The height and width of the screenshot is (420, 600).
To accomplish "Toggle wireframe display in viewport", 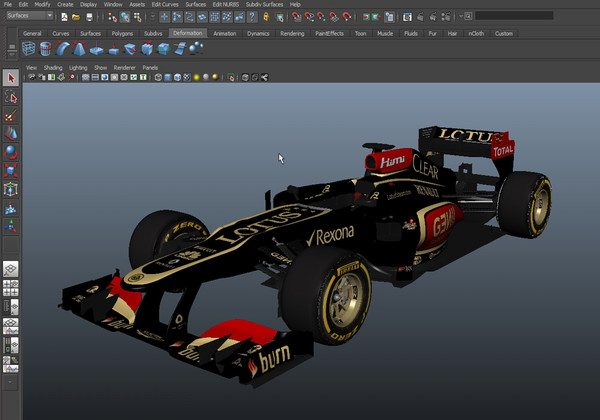I will 158,78.
